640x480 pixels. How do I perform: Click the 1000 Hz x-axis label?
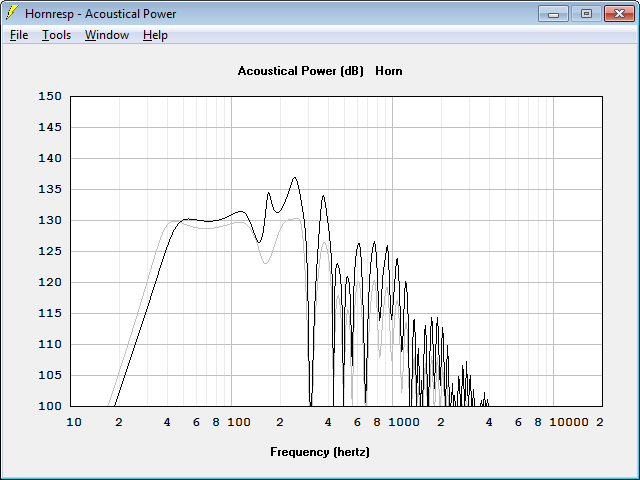coord(404,422)
